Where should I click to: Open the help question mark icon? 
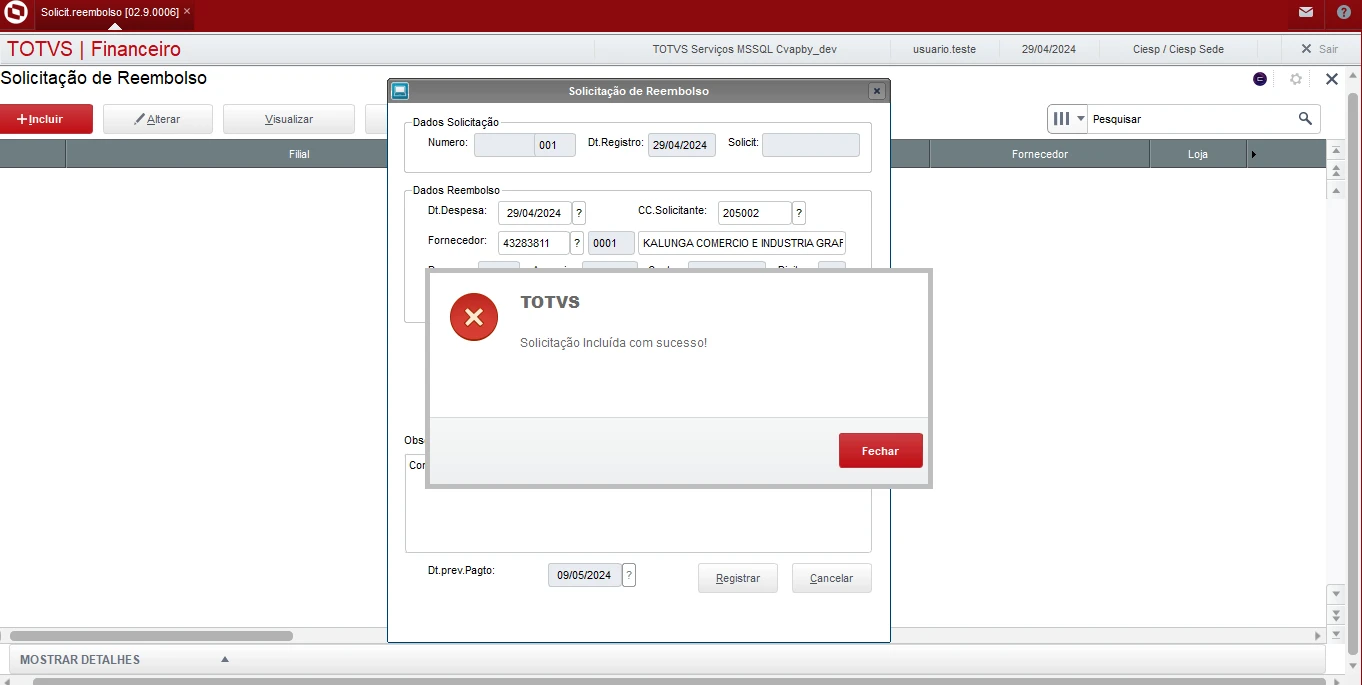1343,12
